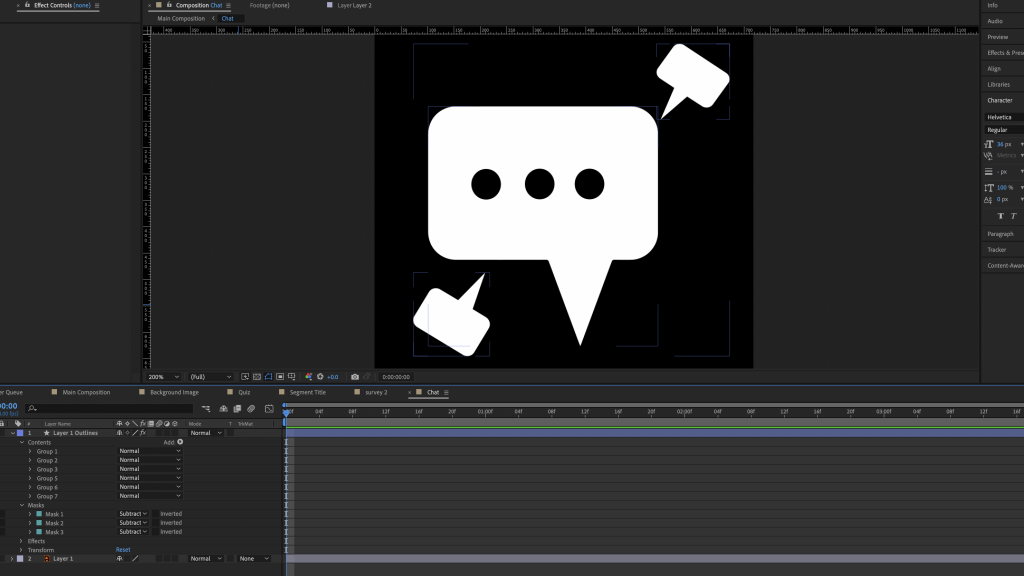Click the Composition Chat panel menu icon

228,5
